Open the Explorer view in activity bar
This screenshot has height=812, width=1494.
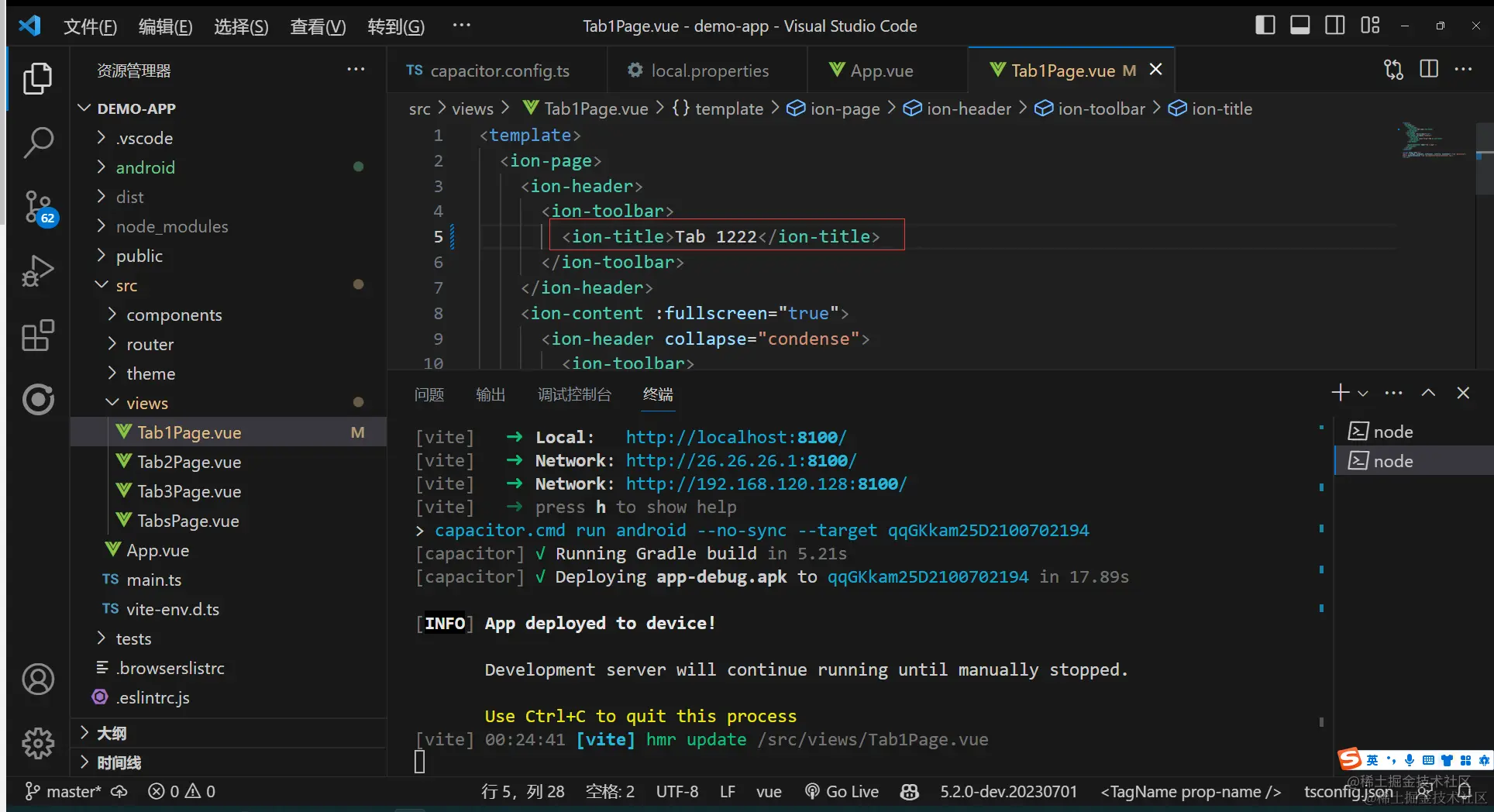37,78
